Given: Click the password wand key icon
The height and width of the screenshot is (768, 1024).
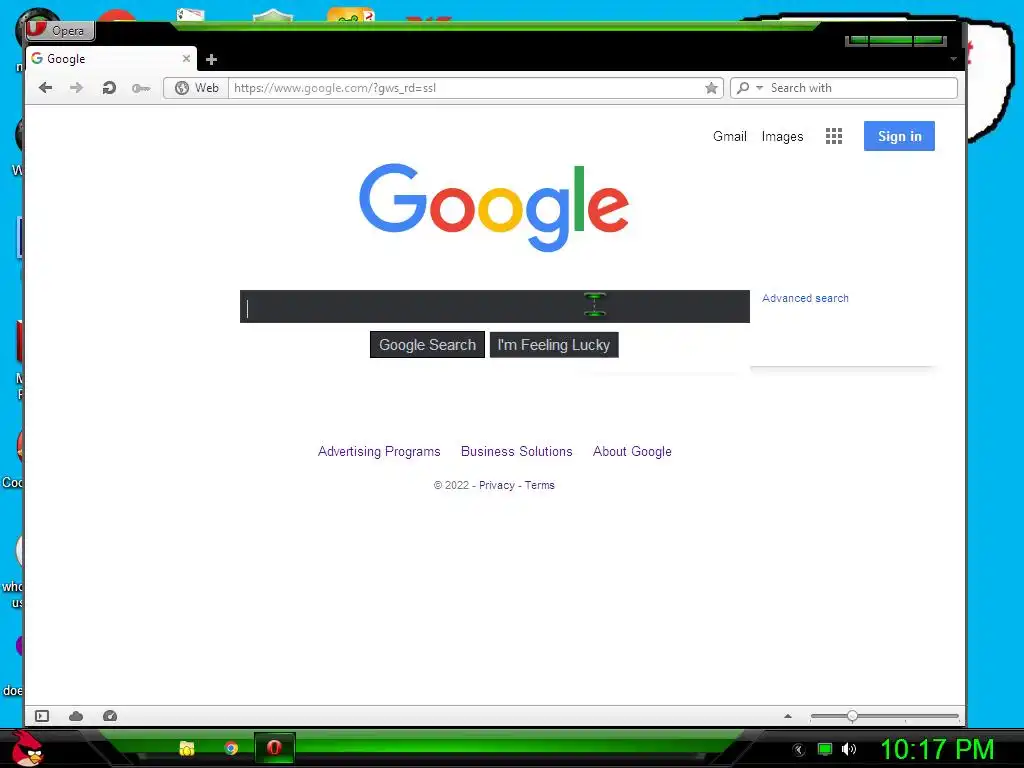Looking at the screenshot, I should [140, 88].
